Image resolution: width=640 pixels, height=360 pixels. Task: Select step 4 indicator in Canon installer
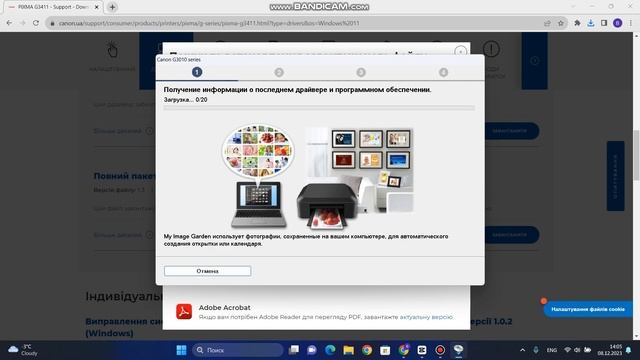click(443, 72)
